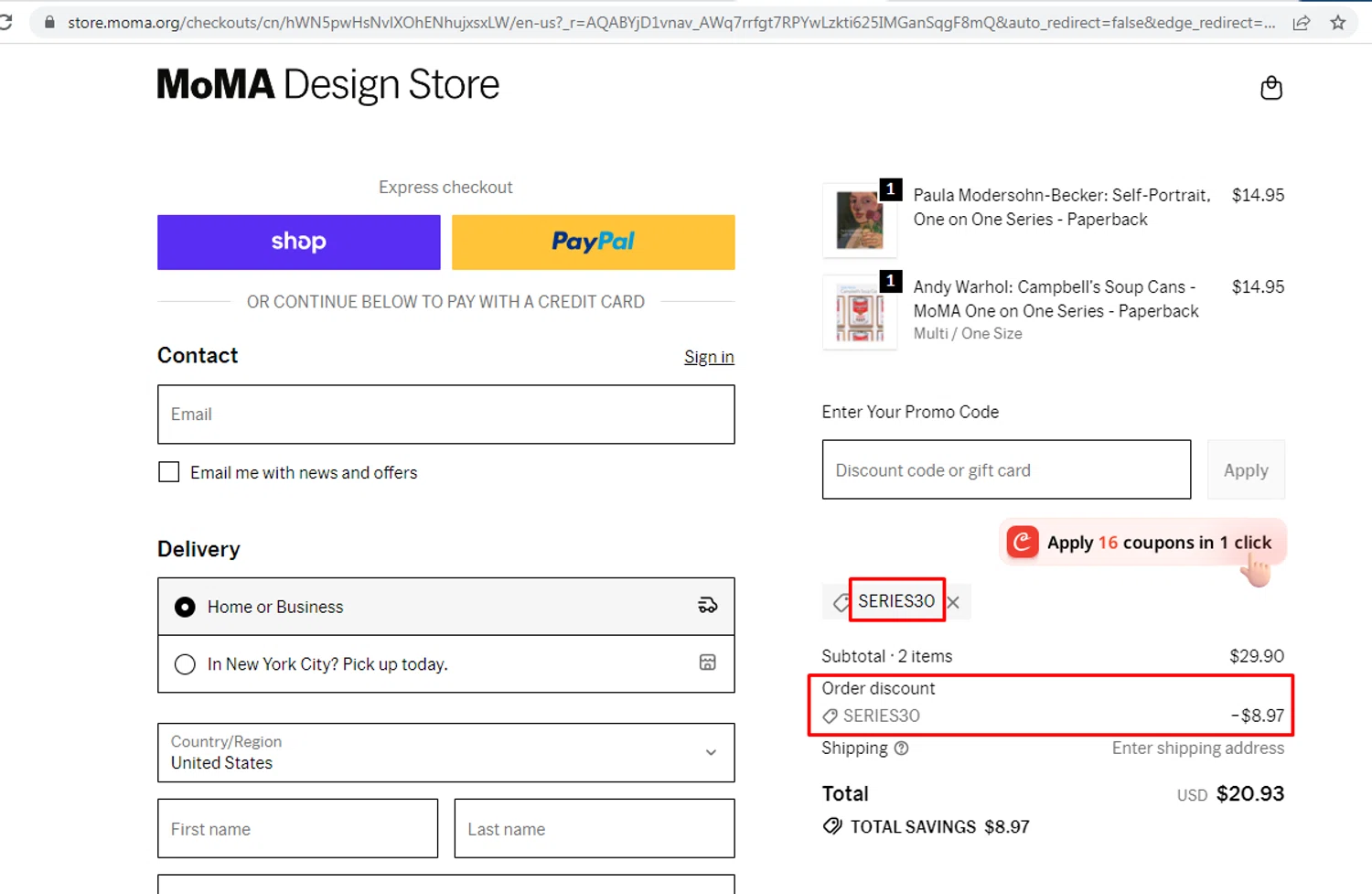The width and height of the screenshot is (1372, 894).
Task: Click the Subtotal value $29.90
Action: pos(1257,656)
